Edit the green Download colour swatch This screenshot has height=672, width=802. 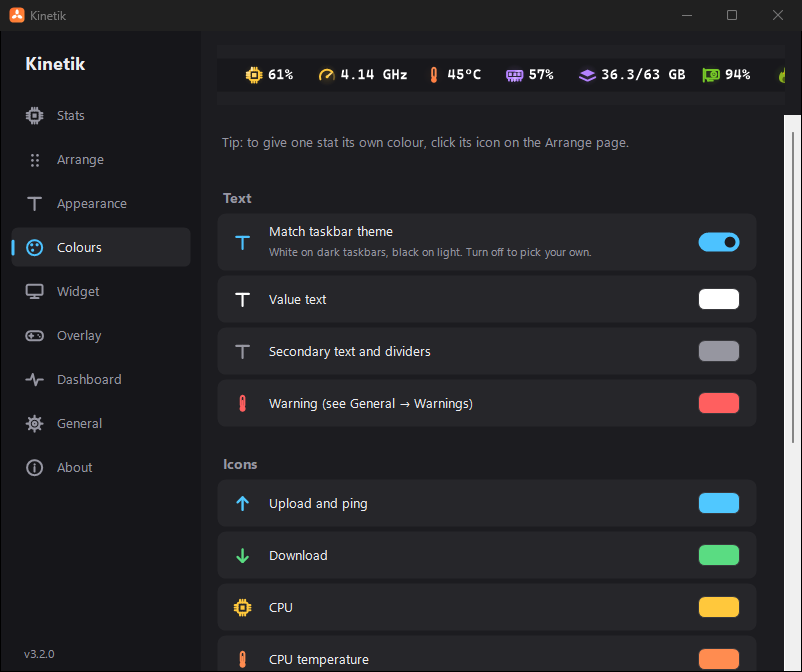(719, 555)
